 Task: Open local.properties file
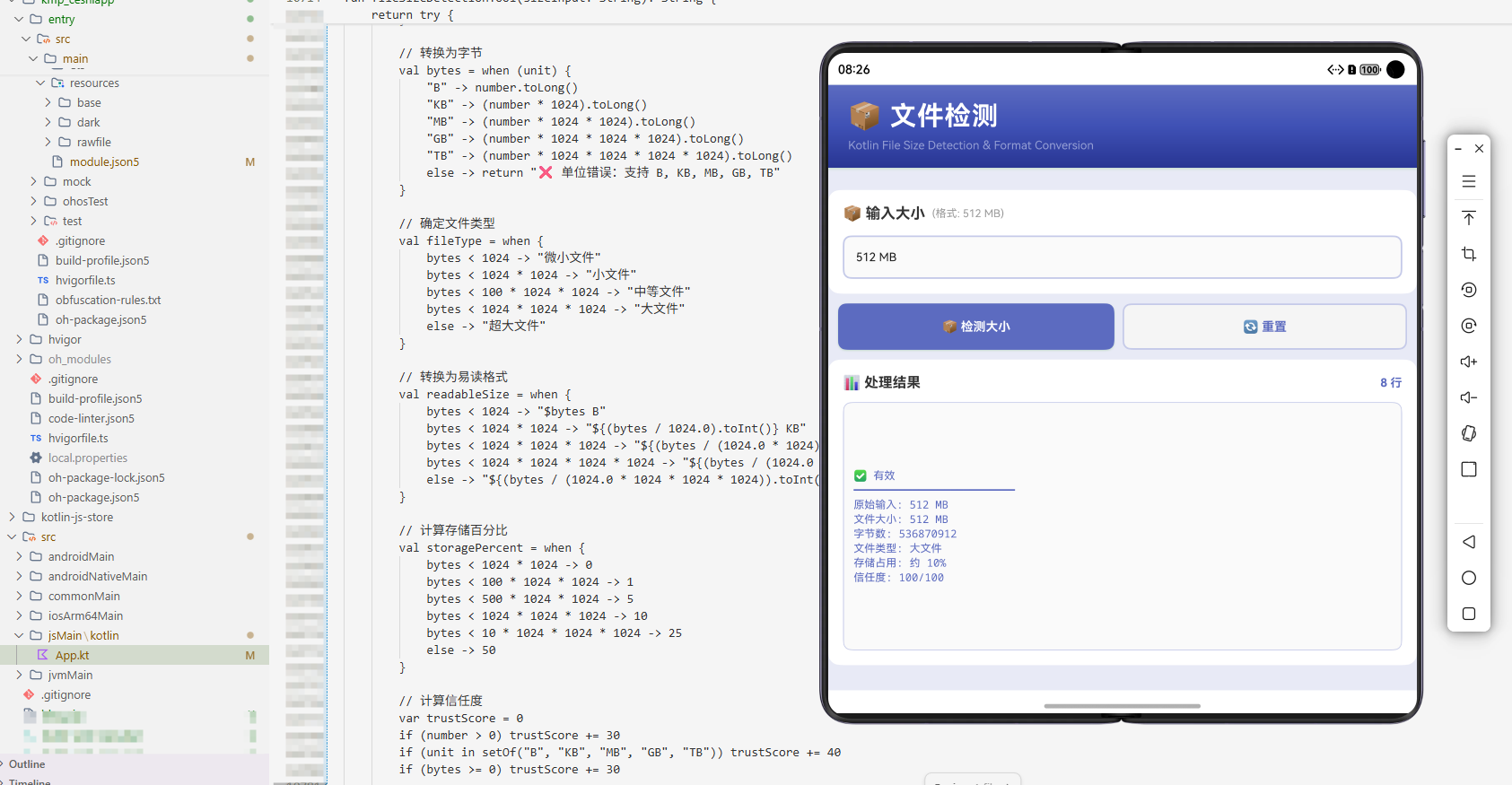[88, 458]
